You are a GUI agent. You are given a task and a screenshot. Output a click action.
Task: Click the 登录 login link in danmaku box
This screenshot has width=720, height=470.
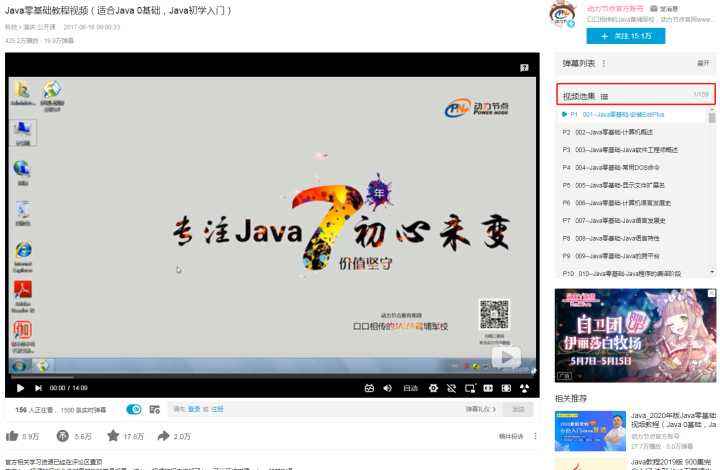[x=194, y=409]
